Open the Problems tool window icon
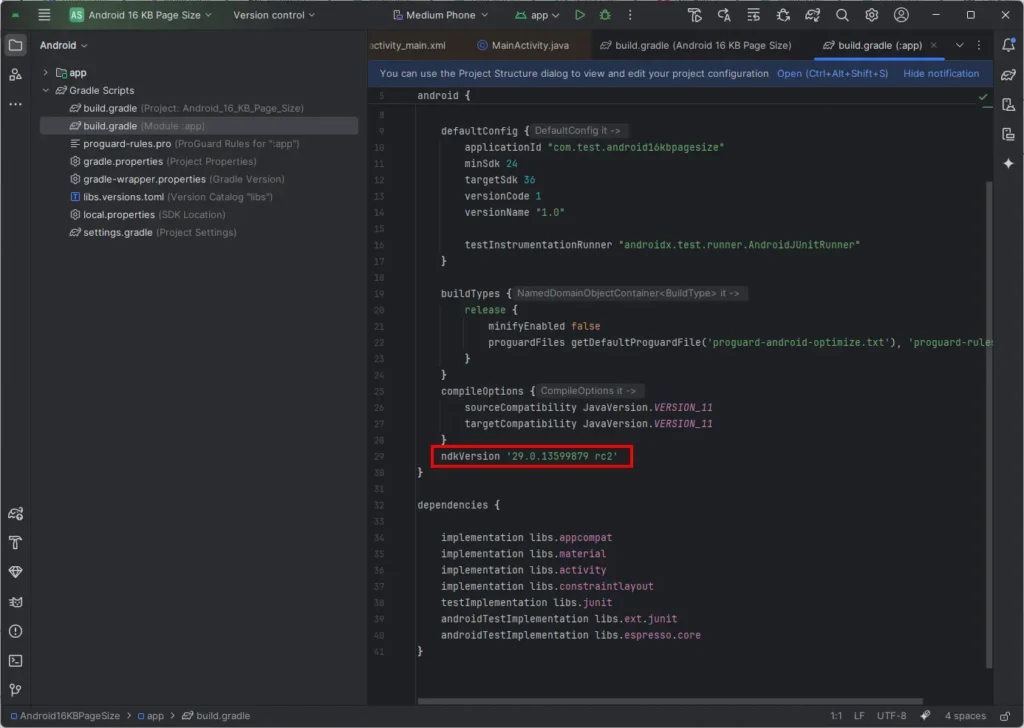Viewport: 1024px width, 728px height. (x=16, y=631)
